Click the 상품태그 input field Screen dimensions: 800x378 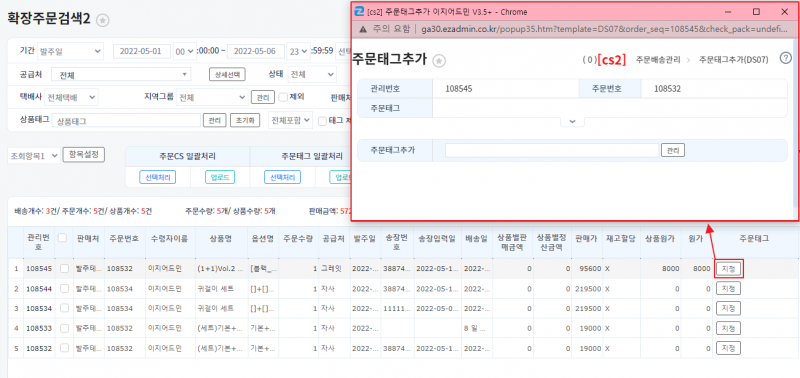click(126, 121)
